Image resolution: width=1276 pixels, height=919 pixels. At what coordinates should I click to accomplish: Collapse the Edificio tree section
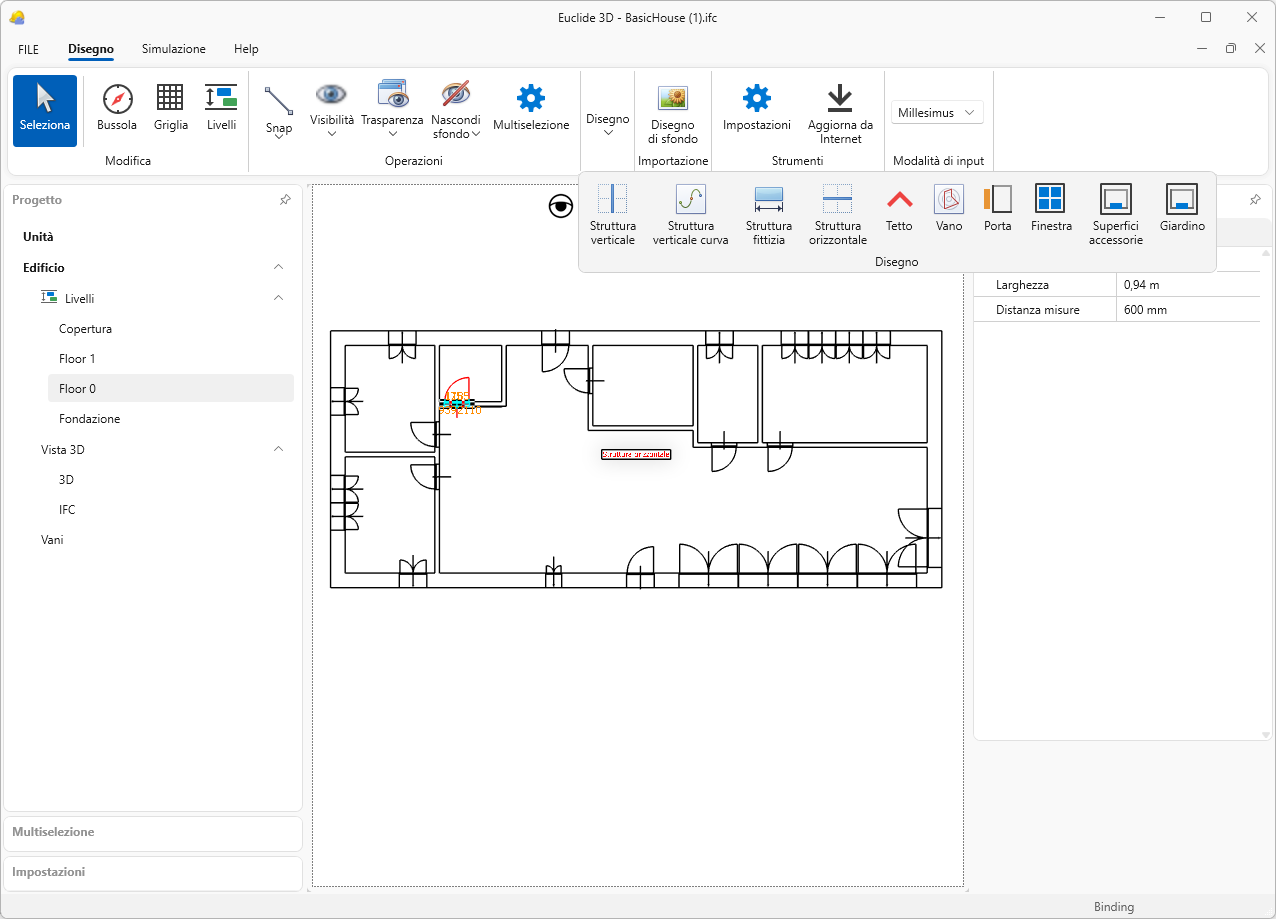click(x=278, y=268)
